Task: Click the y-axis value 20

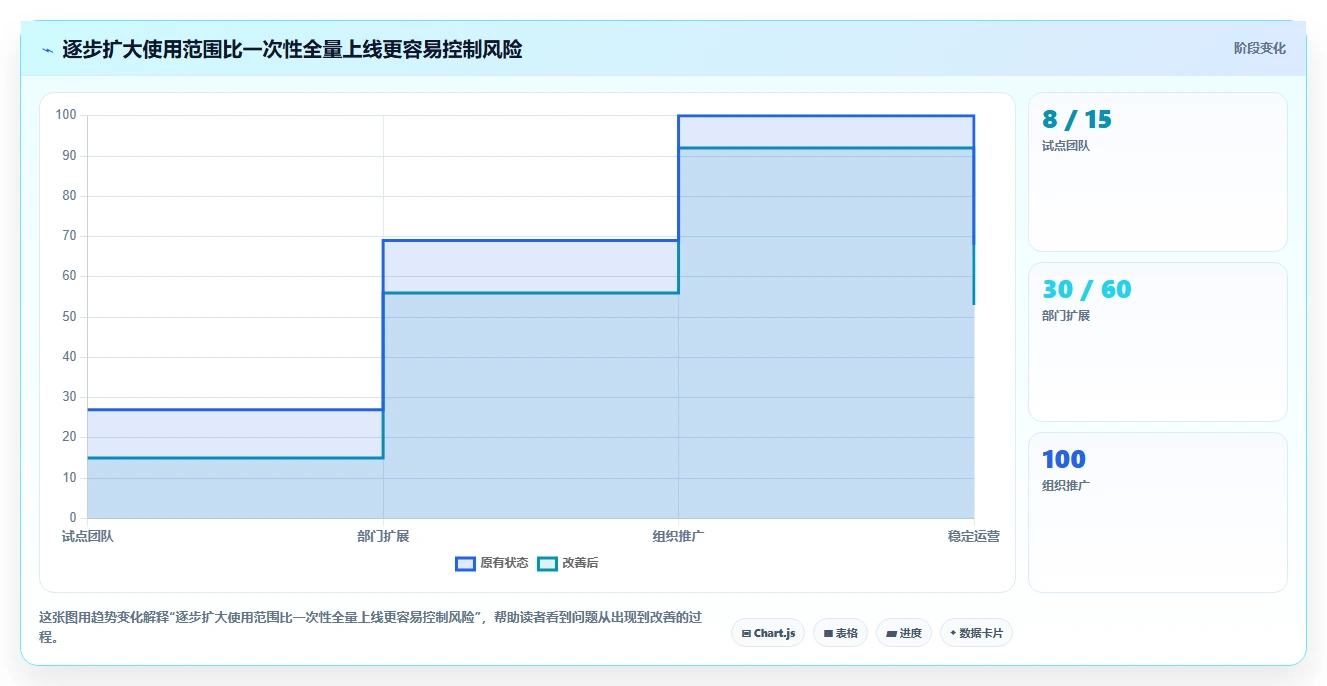Action: [69, 437]
